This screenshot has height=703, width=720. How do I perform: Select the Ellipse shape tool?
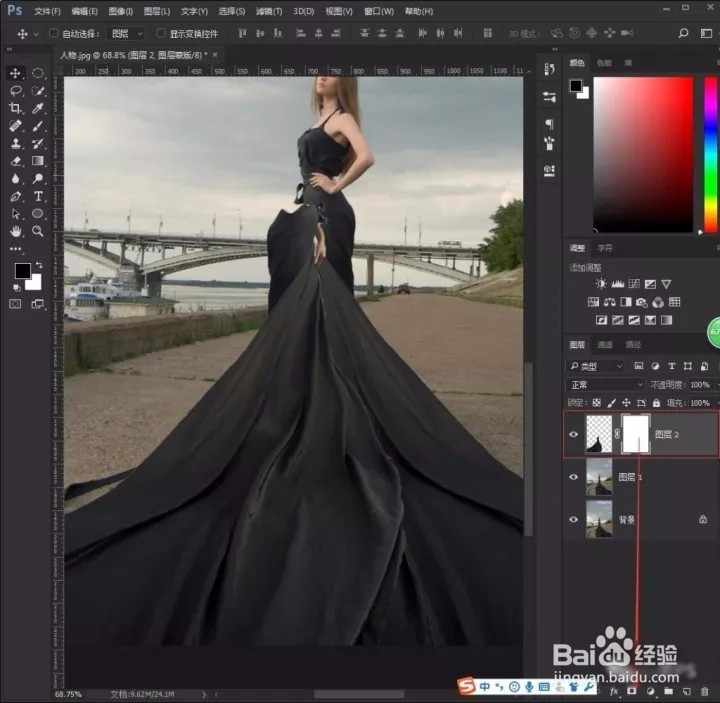pyautogui.click(x=38, y=214)
